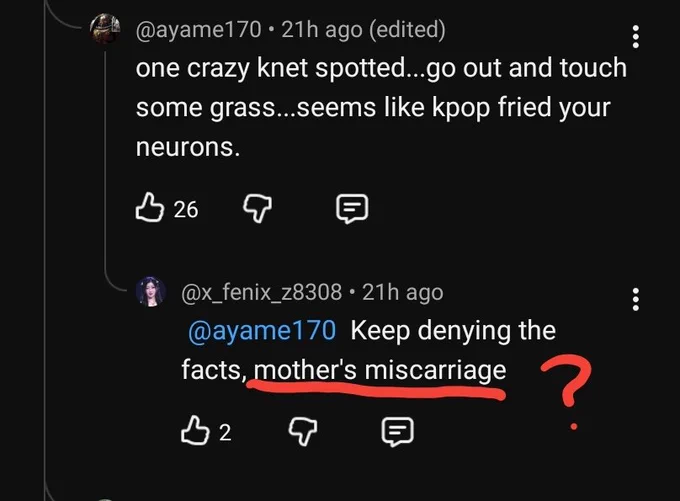Reply to x_fenix_z8308's comment

(397, 432)
